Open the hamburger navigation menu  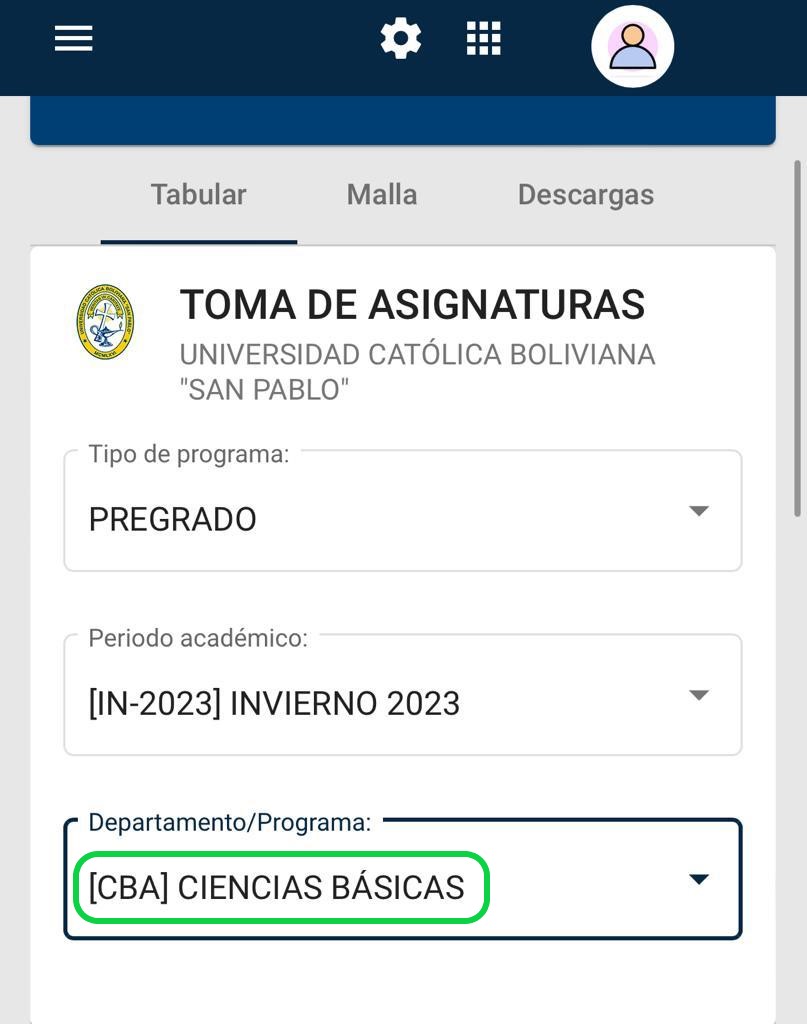pyautogui.click(x=73, y=39)
